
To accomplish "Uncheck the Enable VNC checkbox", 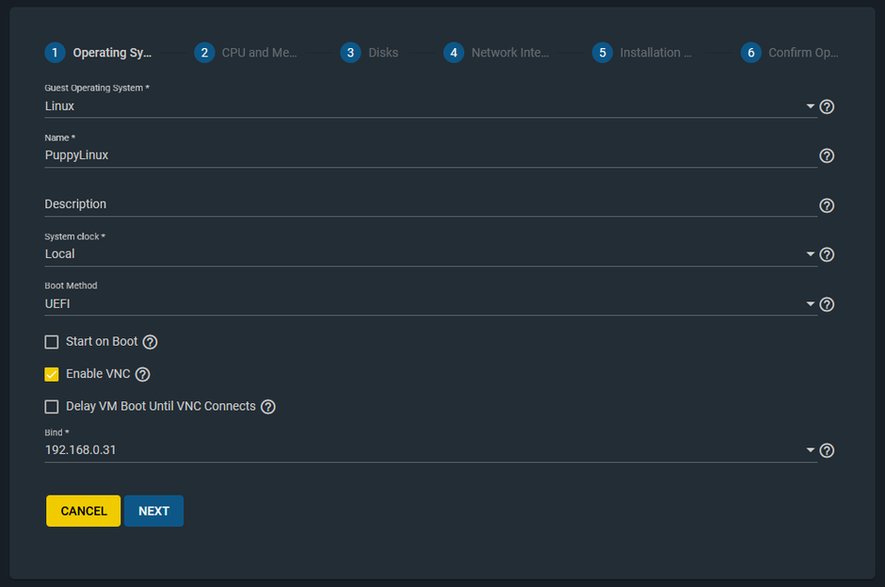I will point(51,374).
